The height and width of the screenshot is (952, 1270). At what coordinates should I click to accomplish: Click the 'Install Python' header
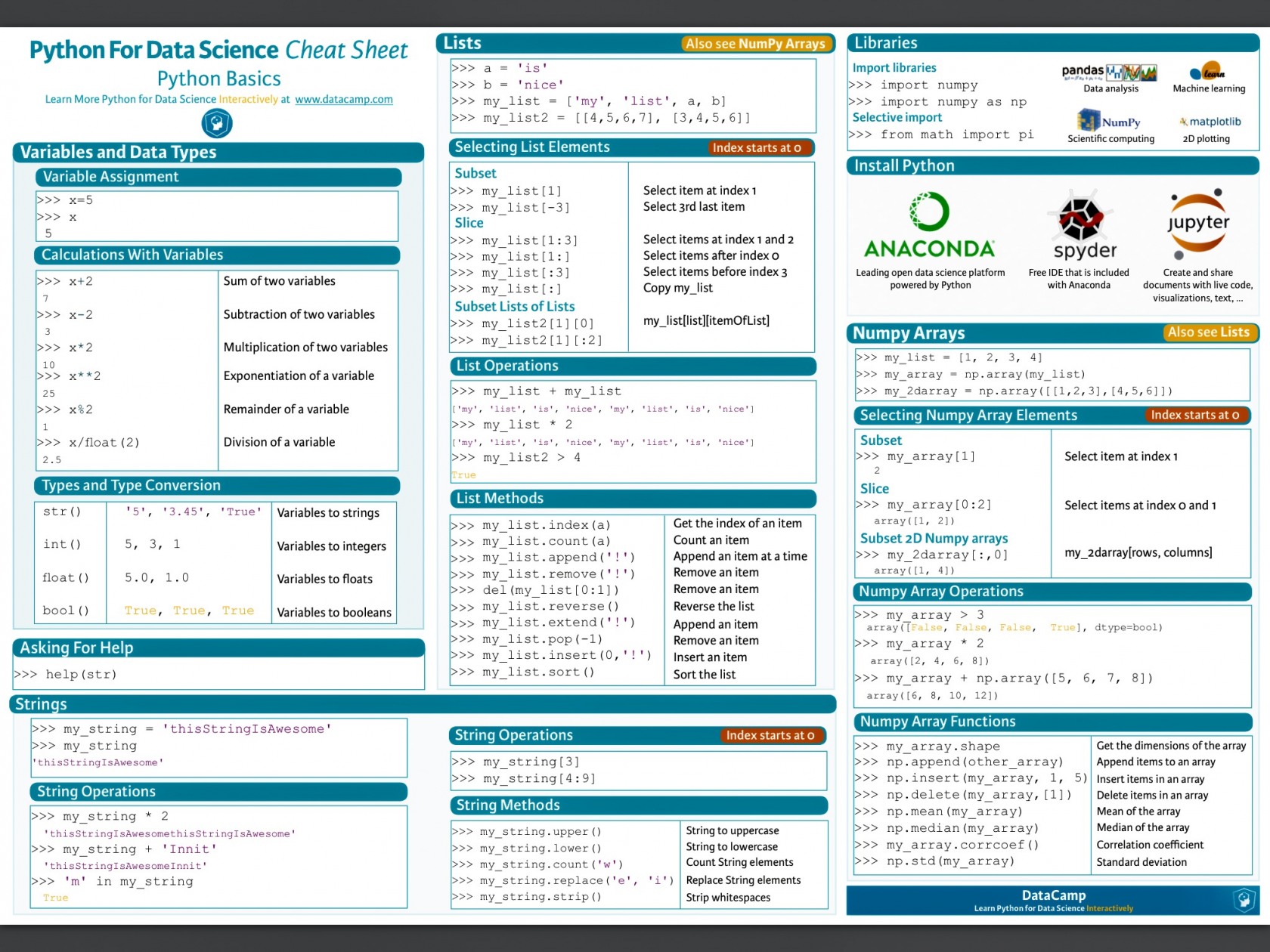[x=1053, y=166]
